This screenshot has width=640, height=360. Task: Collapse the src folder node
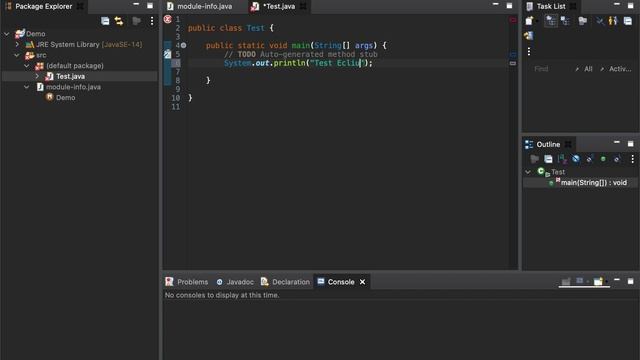[x=17, y=55]
